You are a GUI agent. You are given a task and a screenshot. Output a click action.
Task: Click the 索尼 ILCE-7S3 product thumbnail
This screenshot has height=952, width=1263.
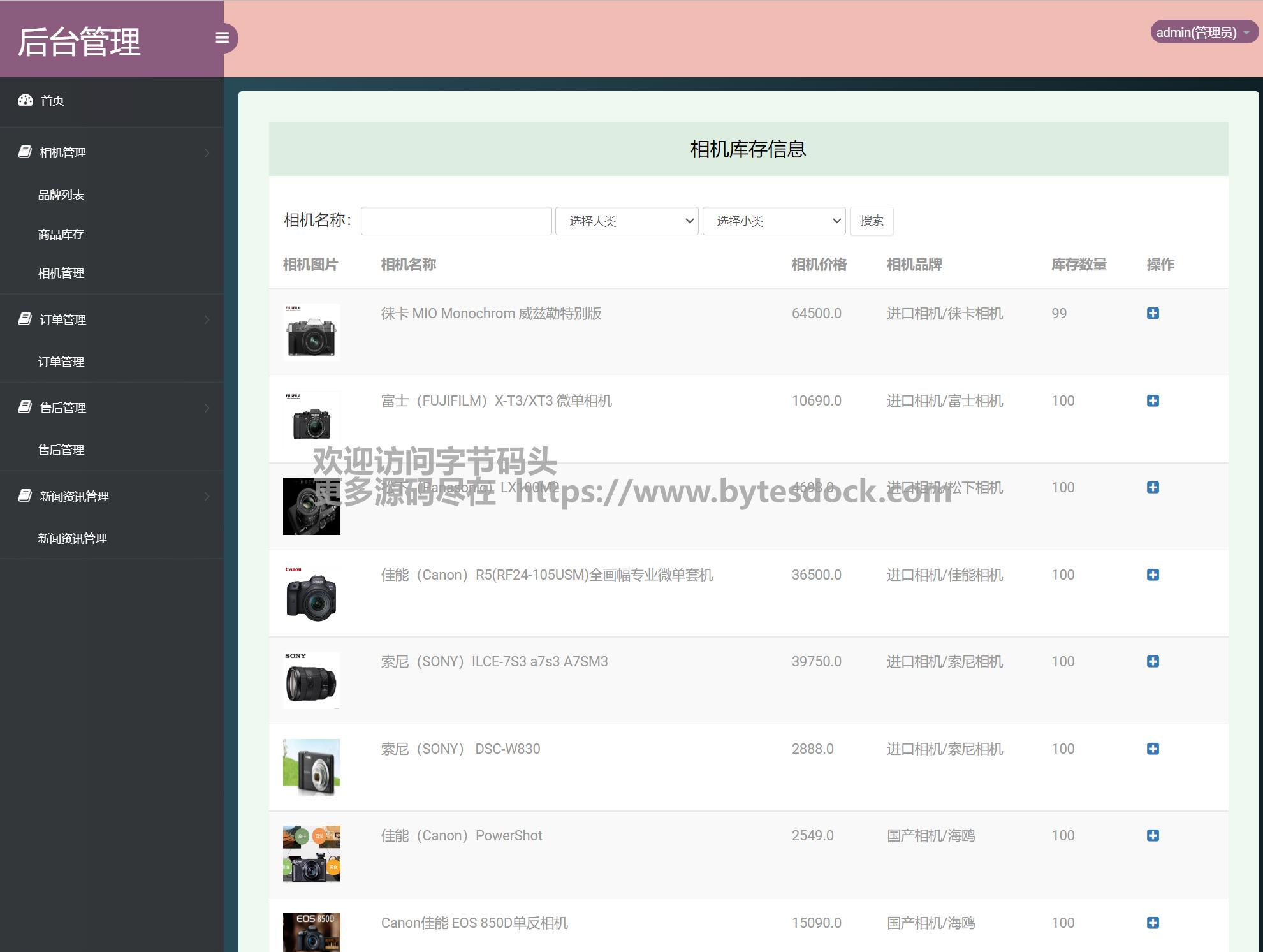[x=311, y=680]
